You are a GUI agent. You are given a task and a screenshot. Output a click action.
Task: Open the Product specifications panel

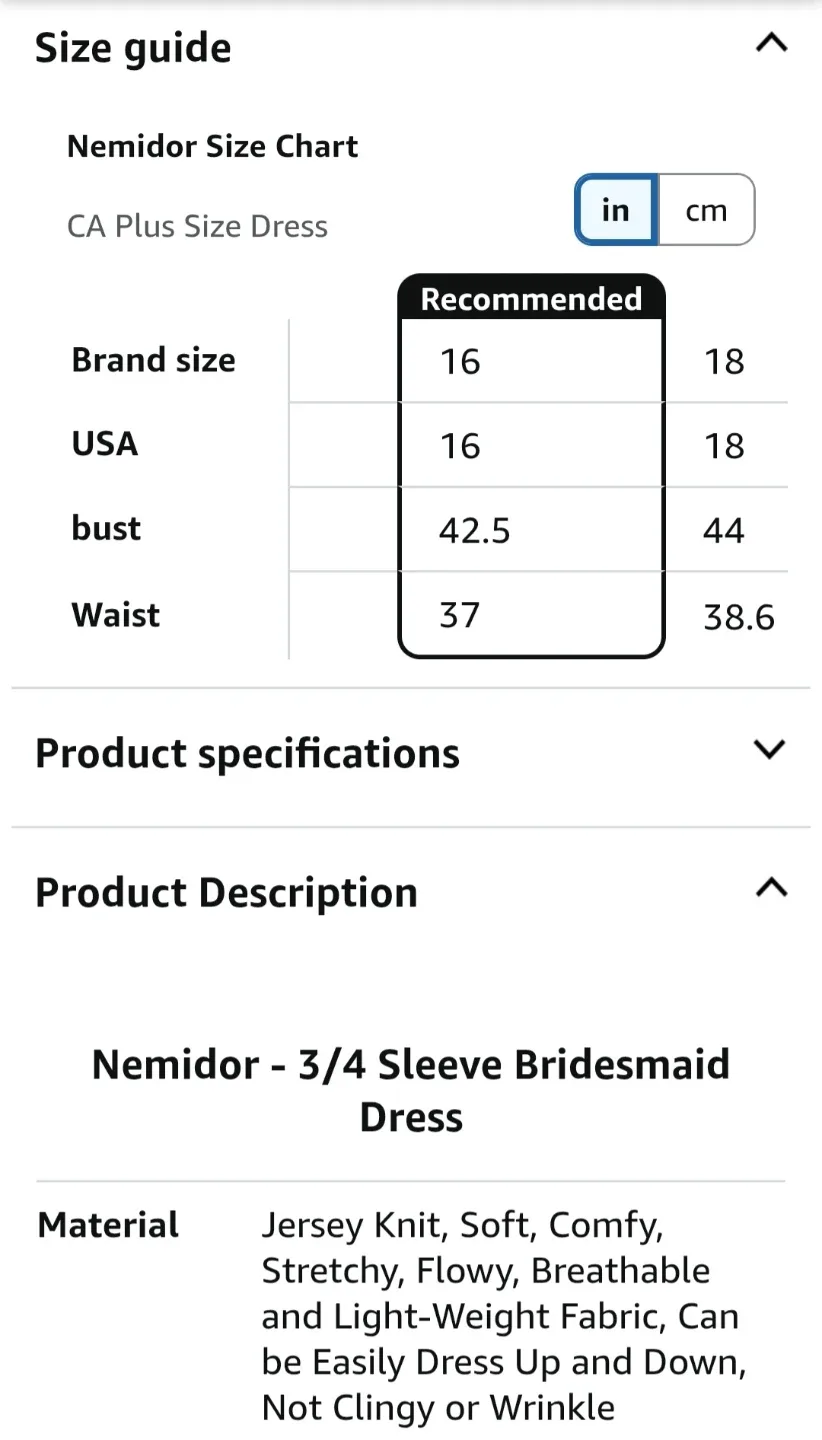246,753
